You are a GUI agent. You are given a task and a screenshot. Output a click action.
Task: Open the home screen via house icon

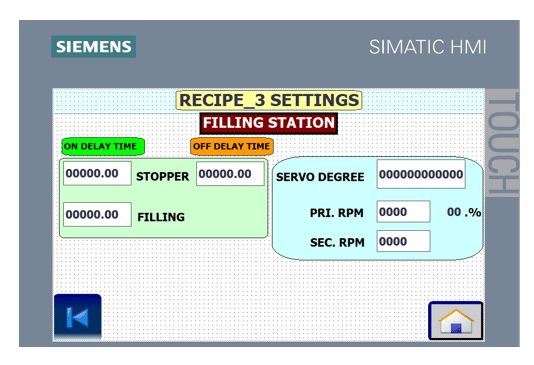(x=456, y=320)
